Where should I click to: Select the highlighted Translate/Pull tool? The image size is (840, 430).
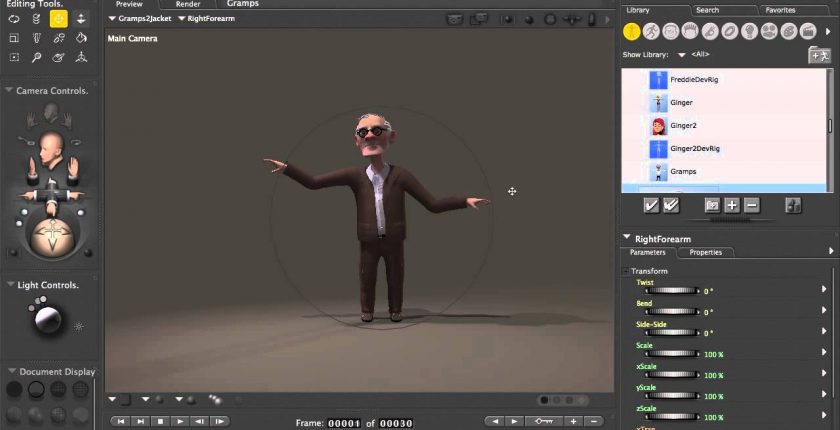59,19
